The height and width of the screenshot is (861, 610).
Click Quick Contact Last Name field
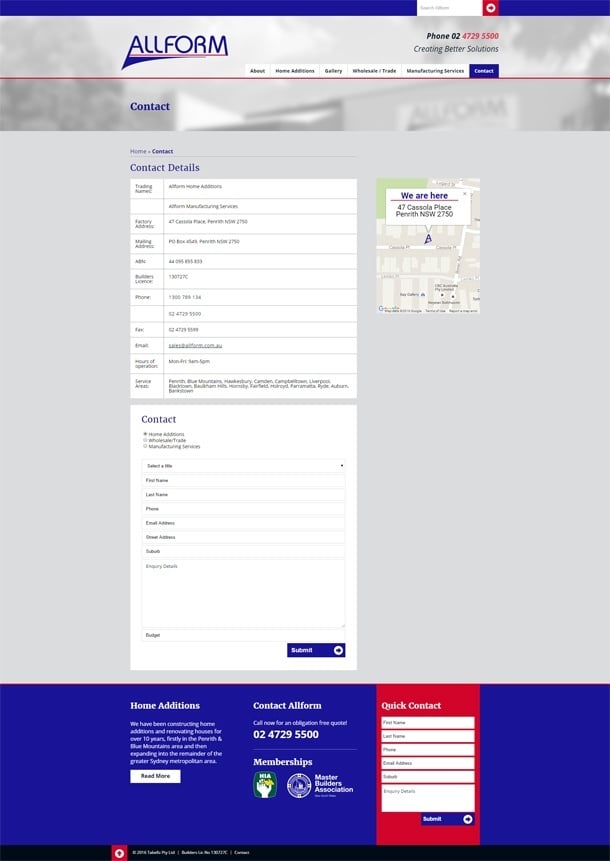428,736
